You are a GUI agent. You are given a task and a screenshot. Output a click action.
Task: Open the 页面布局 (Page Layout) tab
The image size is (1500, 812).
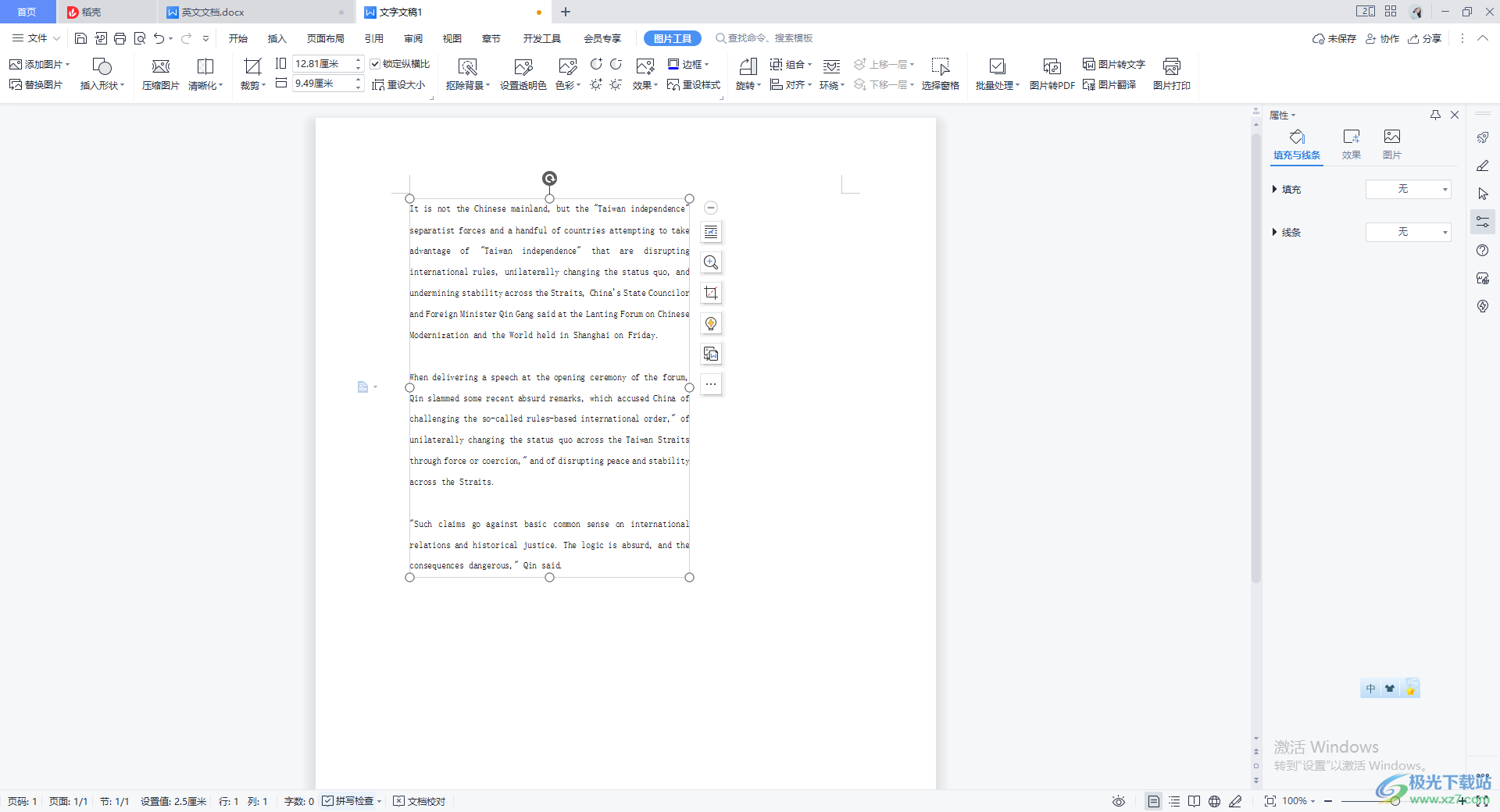point(326,38)
